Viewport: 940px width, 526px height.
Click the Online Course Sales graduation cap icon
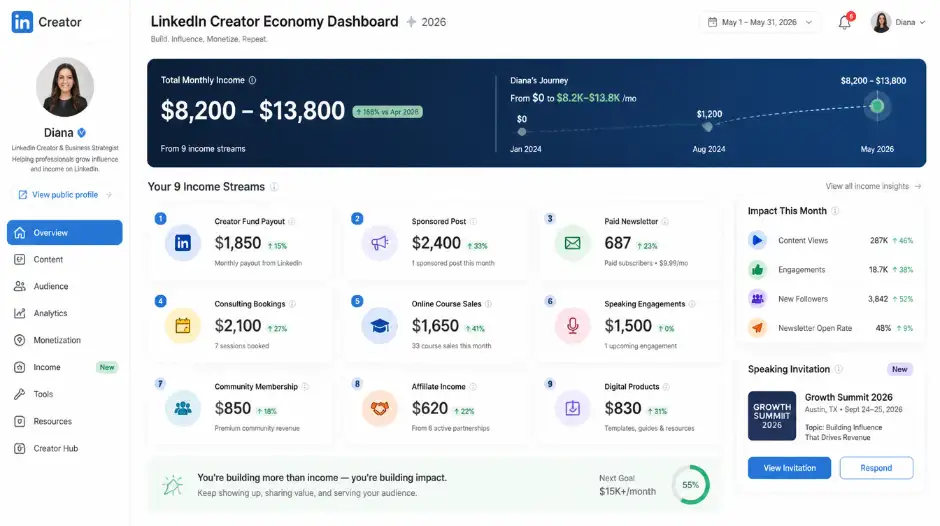point(379,325)
